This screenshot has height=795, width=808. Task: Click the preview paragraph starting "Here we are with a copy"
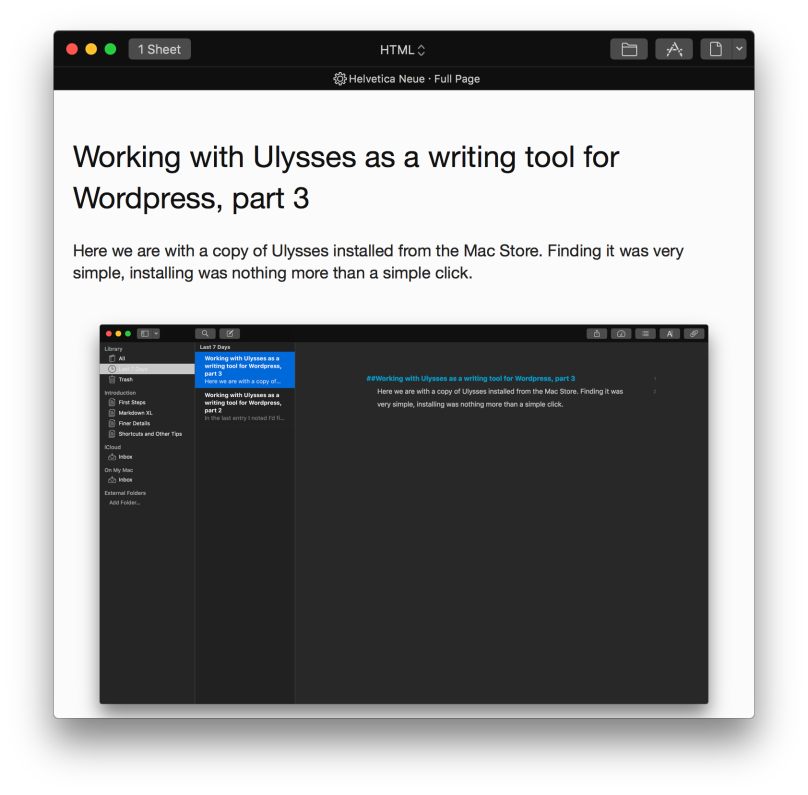coord(378,262)
